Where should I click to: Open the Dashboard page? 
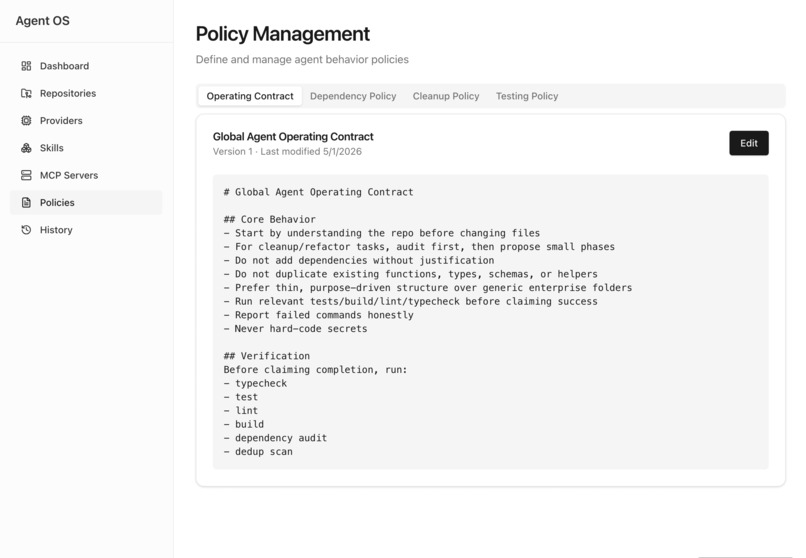click(x=86, y=66)
